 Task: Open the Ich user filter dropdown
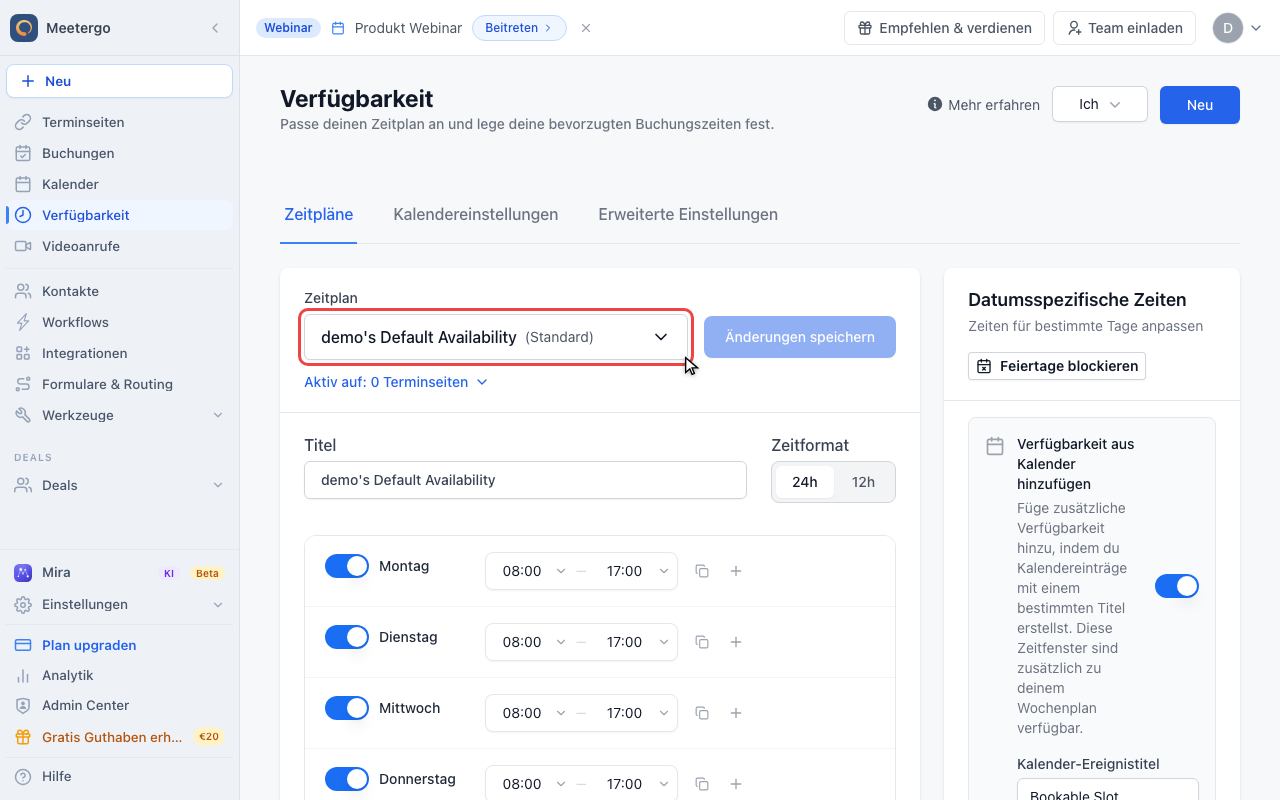click(x=1100, y=104)
